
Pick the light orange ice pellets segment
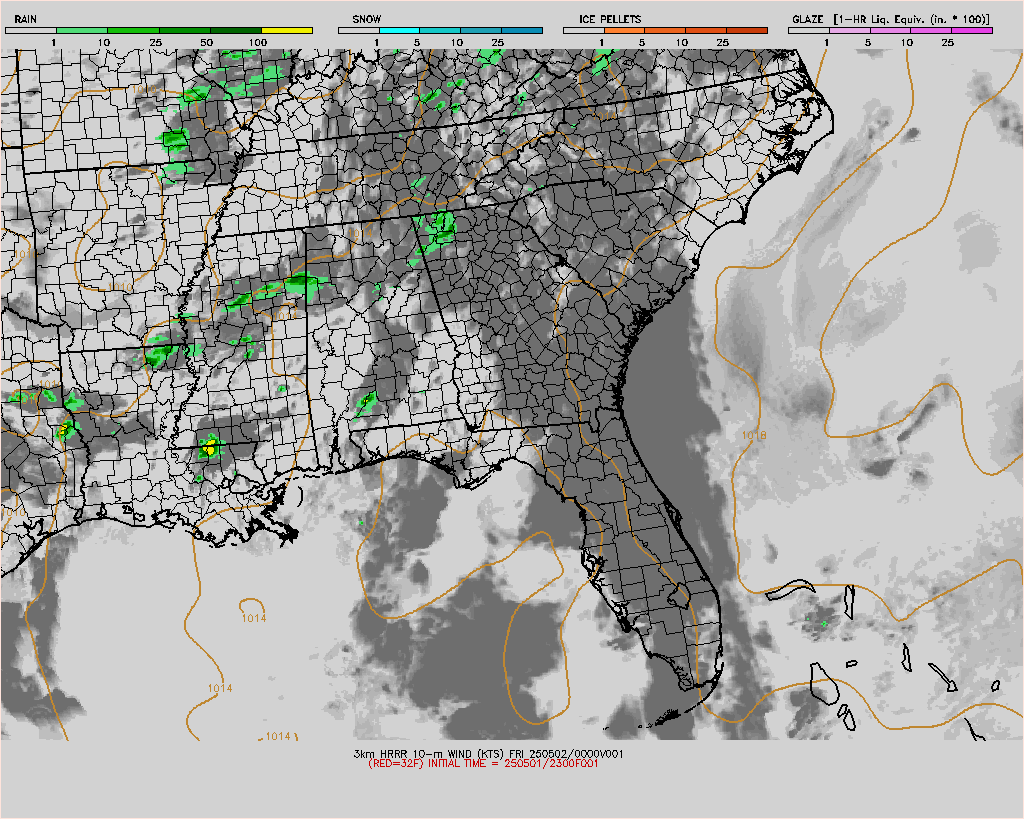pos(624,31)
